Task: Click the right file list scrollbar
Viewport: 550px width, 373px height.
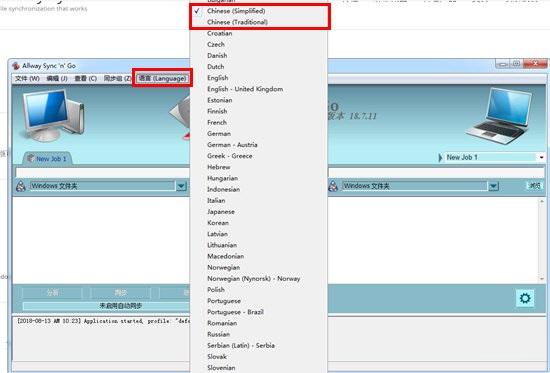Action: tap(542, 240)
